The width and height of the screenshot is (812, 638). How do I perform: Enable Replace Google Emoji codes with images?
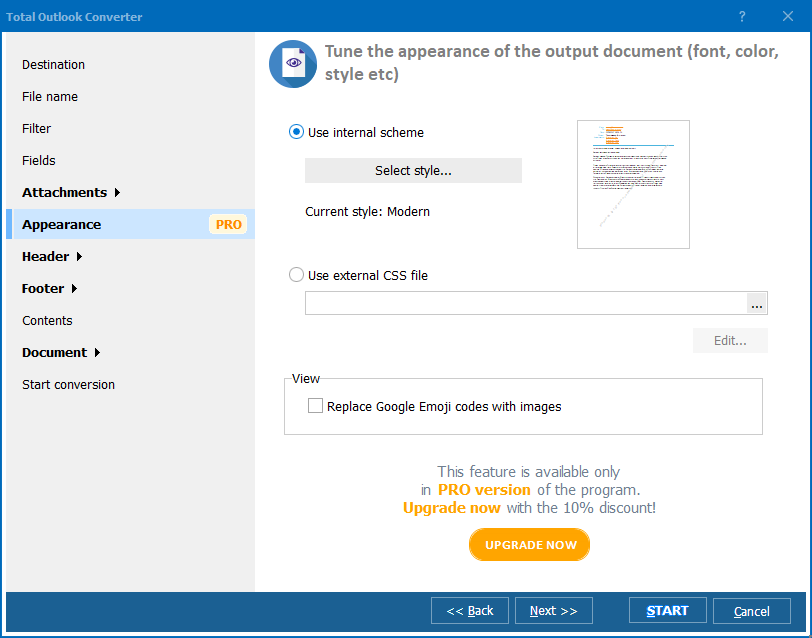(316, 406)
